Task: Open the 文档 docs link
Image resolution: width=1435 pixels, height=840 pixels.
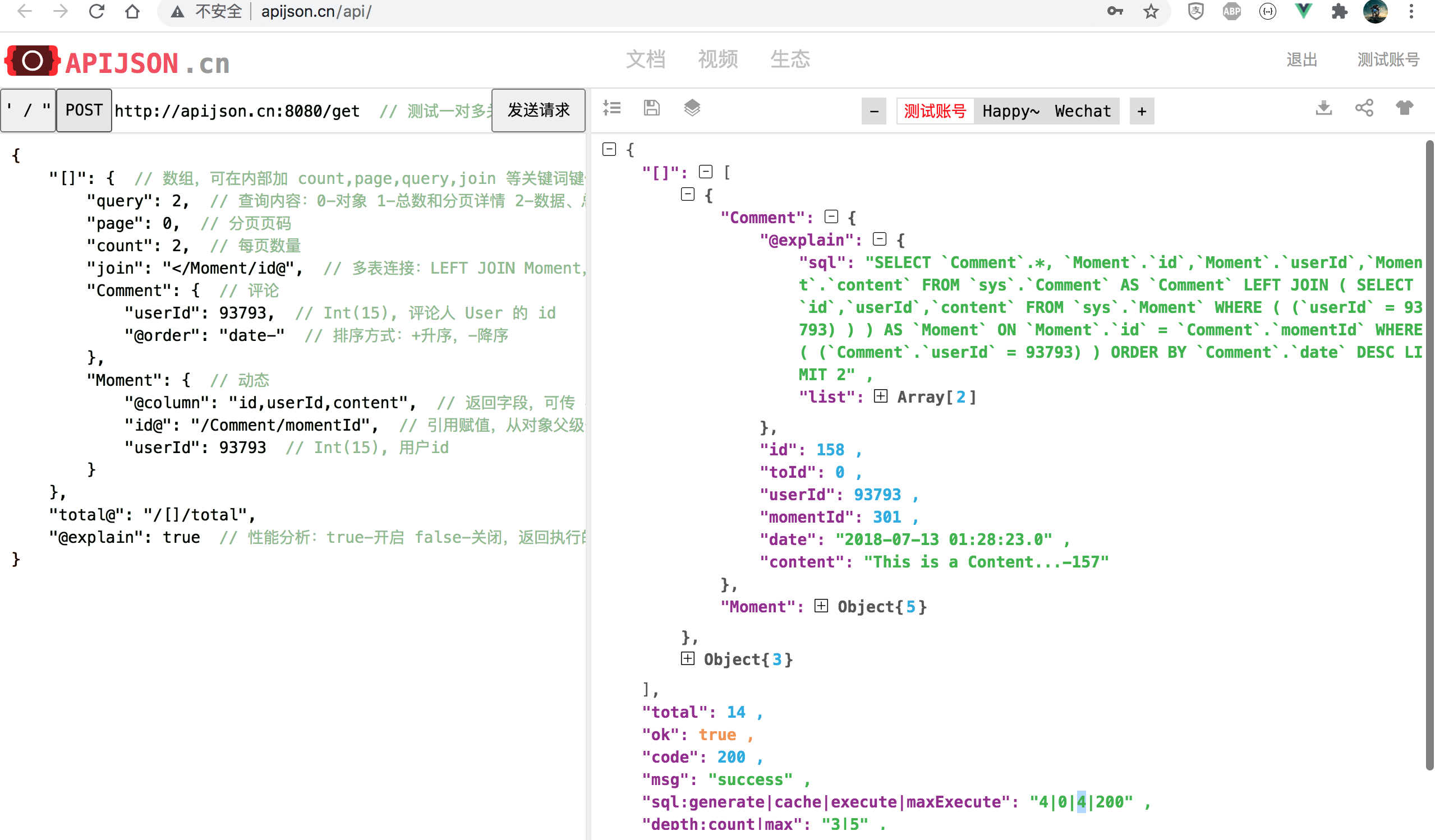Action: pos(645,59)
